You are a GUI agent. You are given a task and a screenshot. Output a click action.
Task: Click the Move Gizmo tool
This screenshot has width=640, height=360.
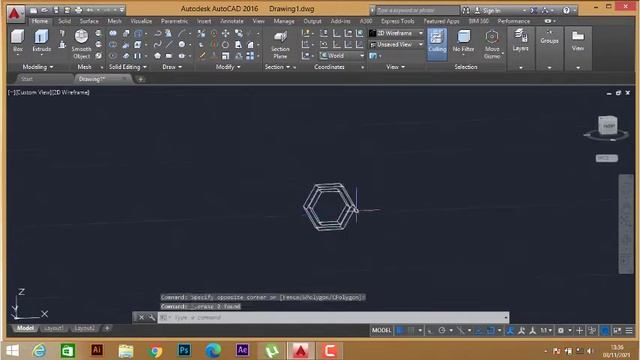(492, 44)
